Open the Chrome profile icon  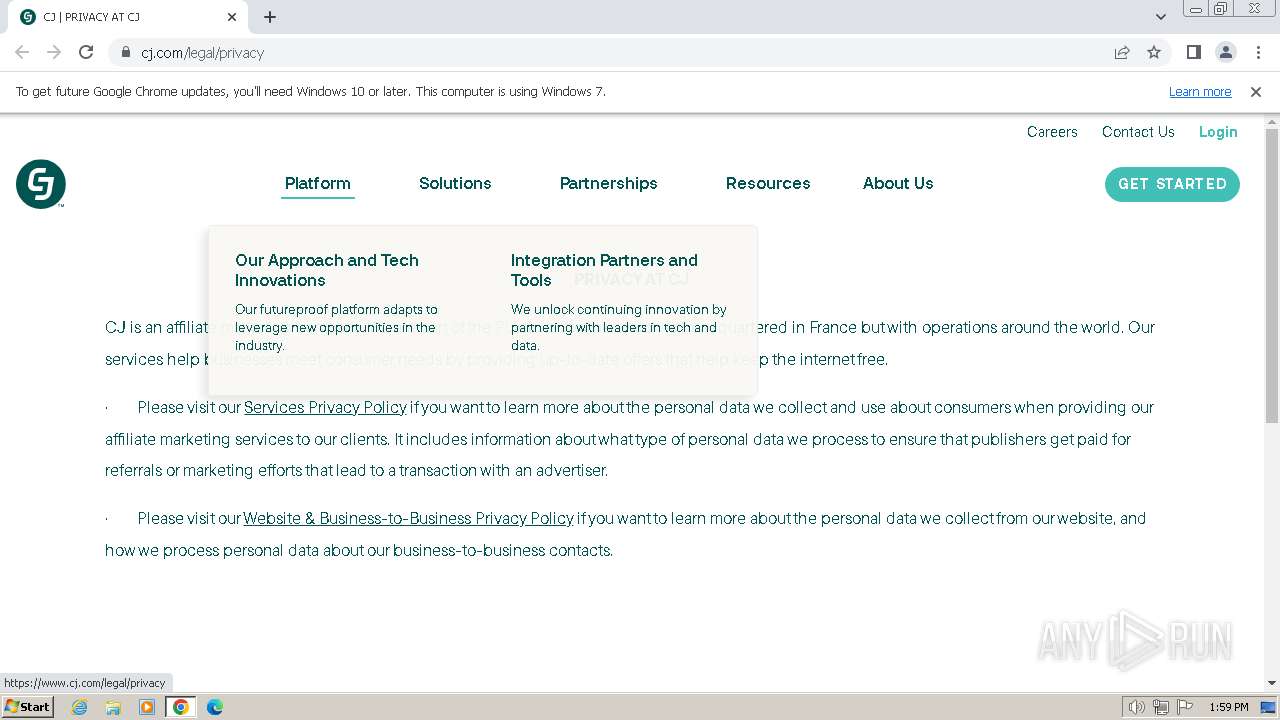coord(1225,52)
